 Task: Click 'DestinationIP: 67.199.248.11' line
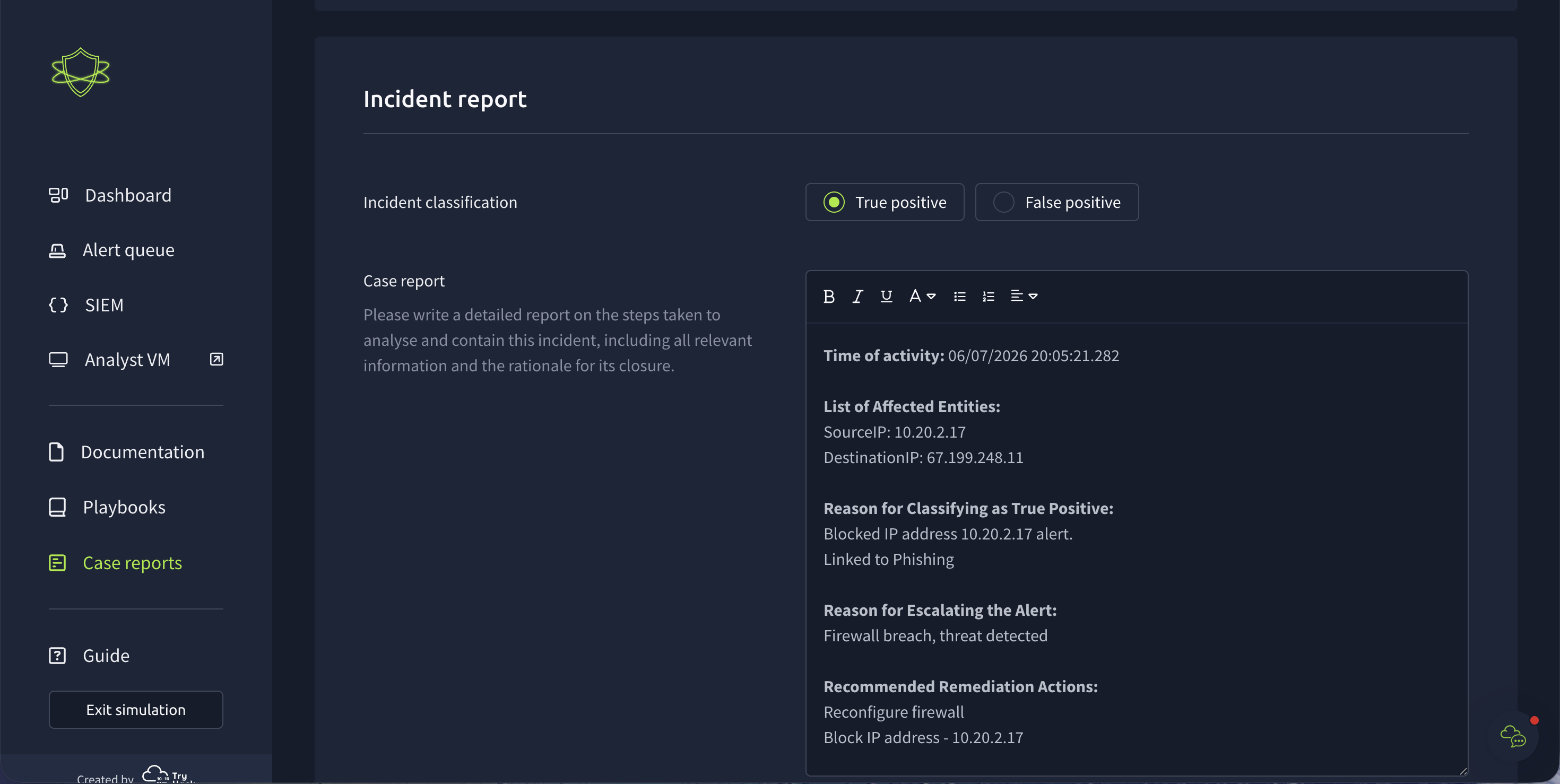coord(923,457)
